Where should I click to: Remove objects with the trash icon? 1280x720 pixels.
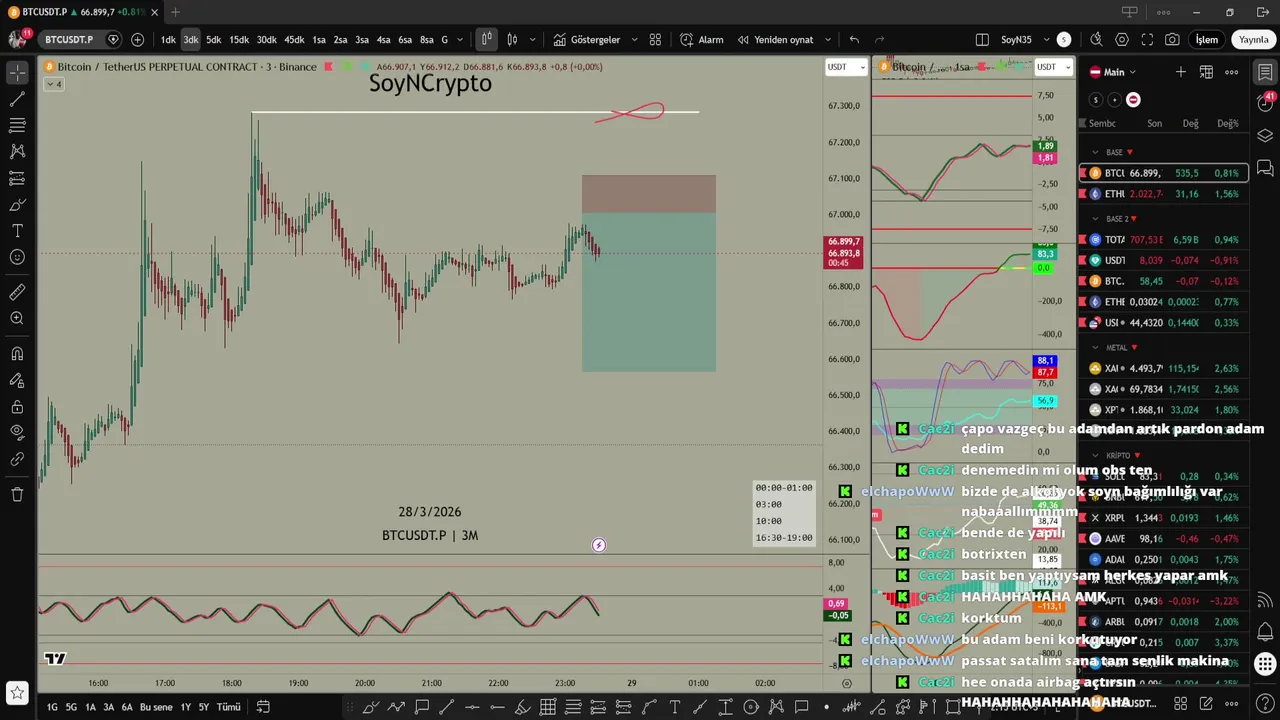click(17, 494)
